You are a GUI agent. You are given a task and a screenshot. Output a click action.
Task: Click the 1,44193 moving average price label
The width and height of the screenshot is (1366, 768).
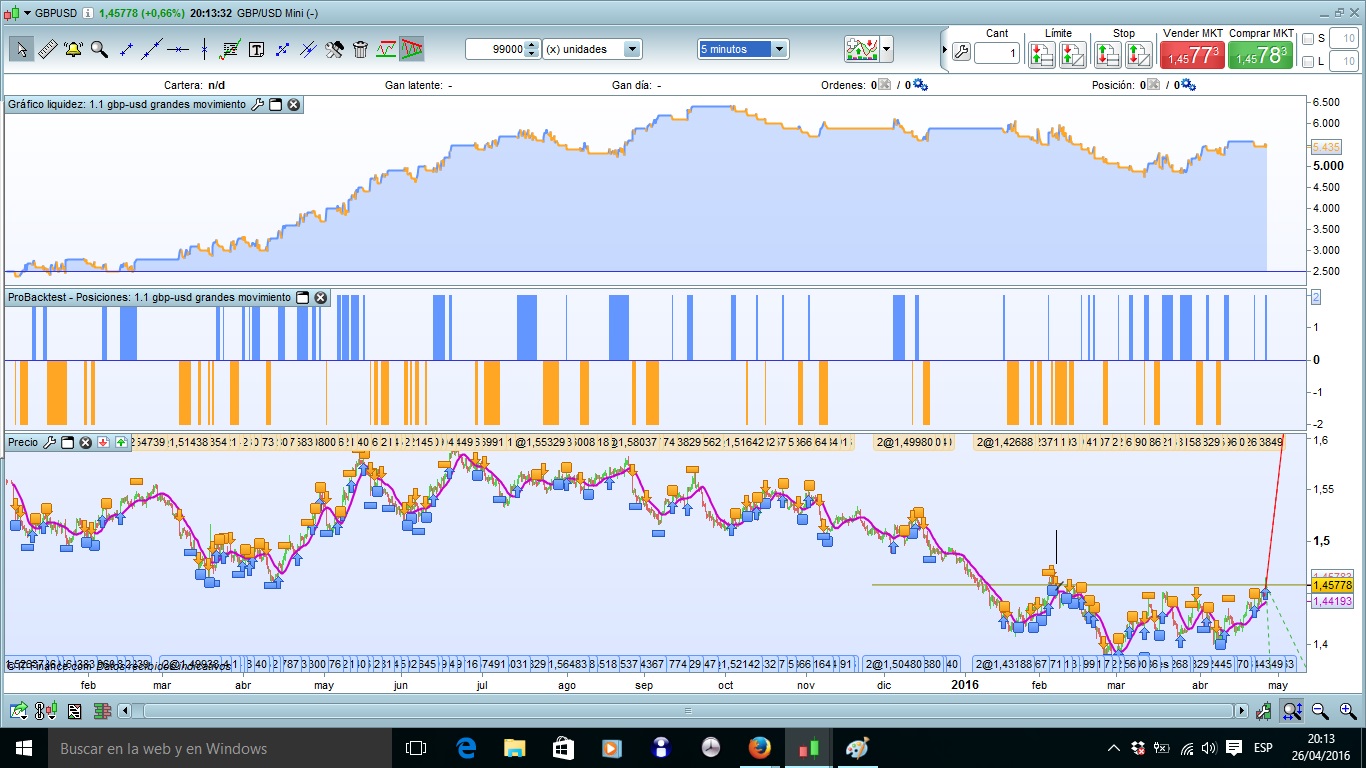pos(1333,602)
